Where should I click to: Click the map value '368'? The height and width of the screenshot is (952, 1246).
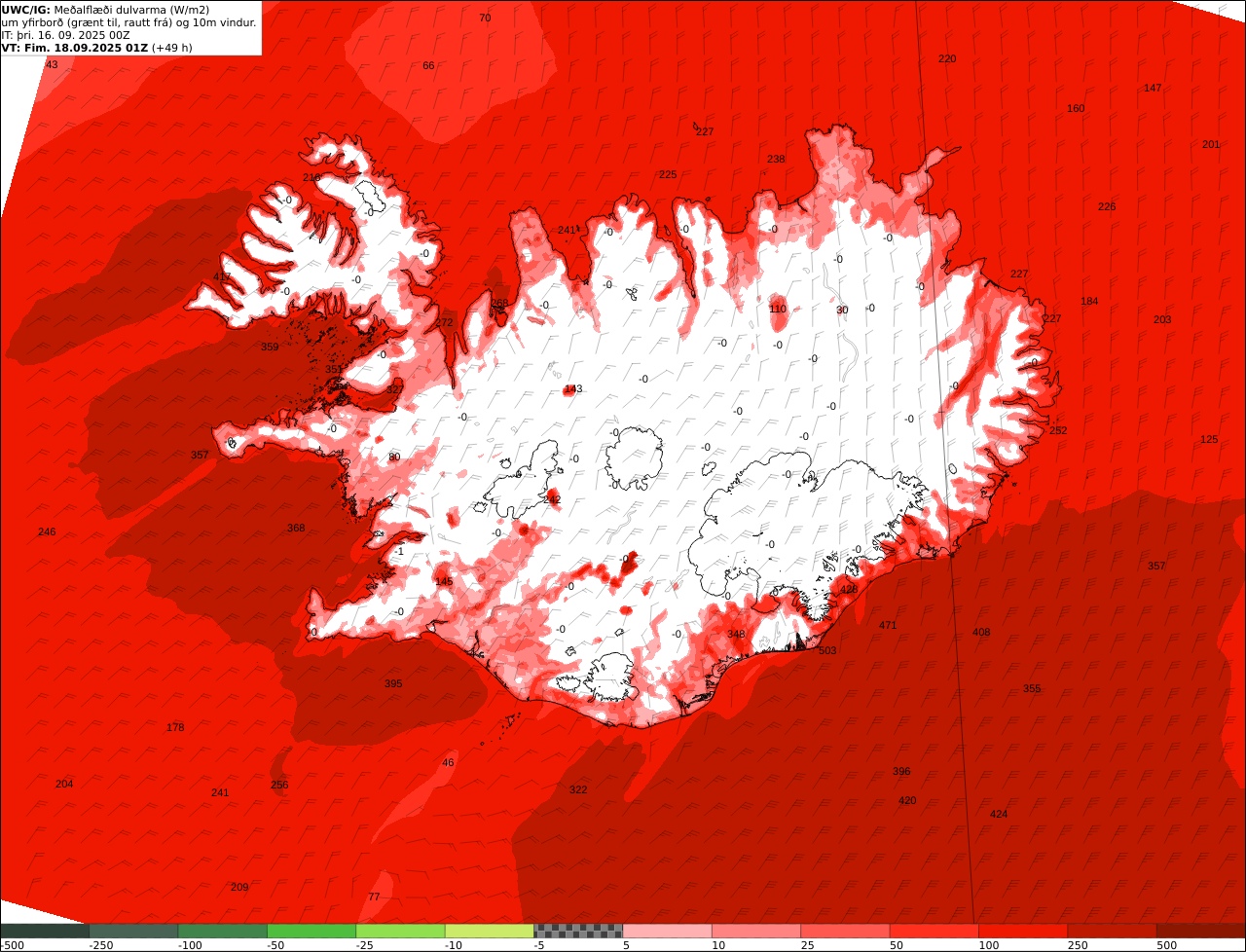tap(296, 528)
